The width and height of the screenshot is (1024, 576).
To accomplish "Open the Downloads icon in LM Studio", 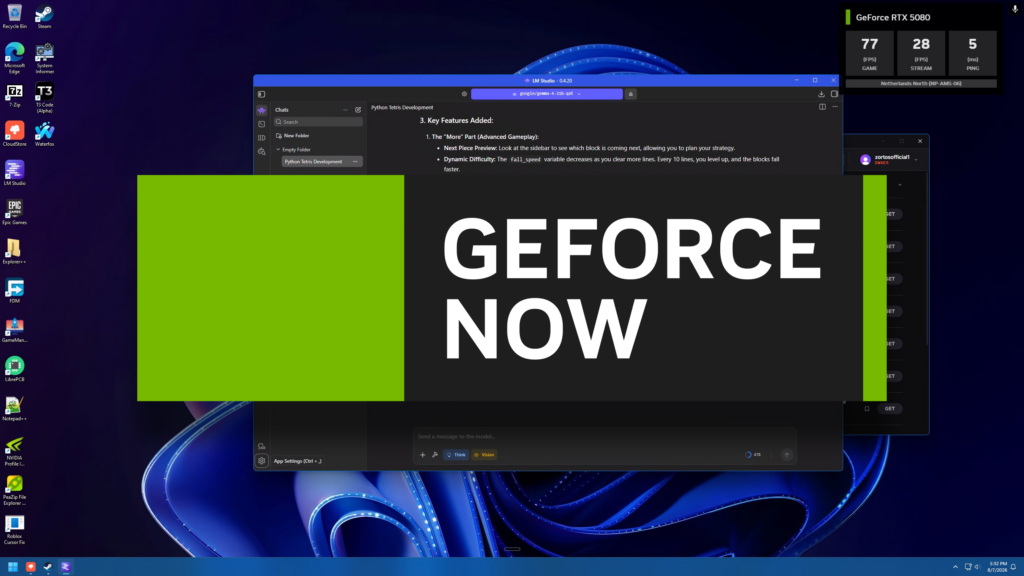I will (822, 94).
